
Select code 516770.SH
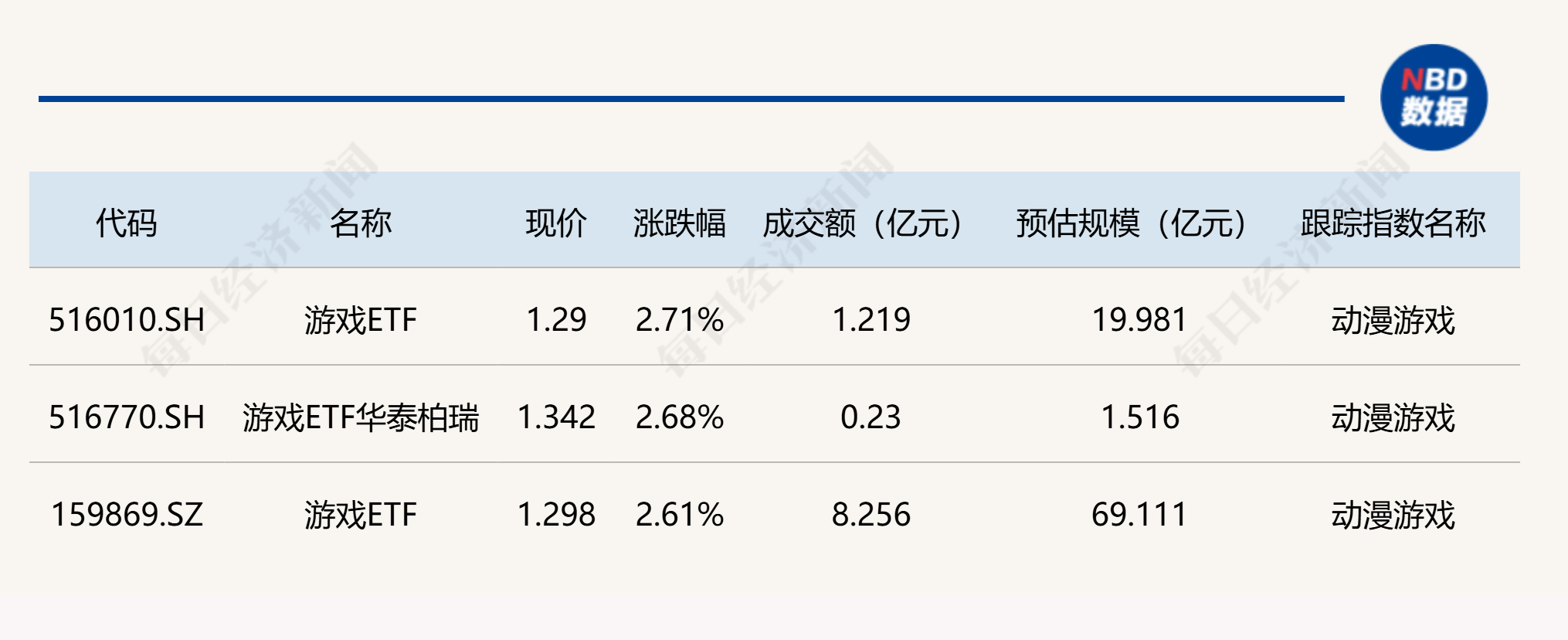click(x=127, y=417)
